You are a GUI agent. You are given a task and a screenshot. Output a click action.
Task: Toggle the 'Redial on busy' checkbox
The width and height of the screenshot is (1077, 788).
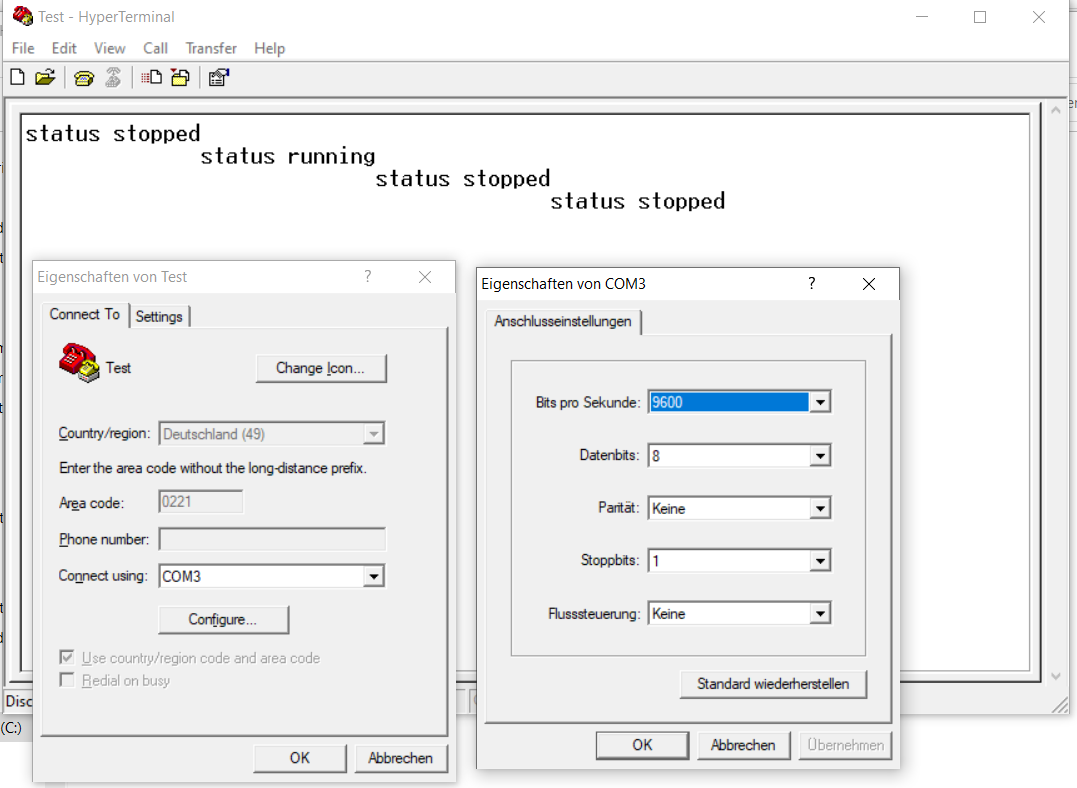[x=67, y=680]
